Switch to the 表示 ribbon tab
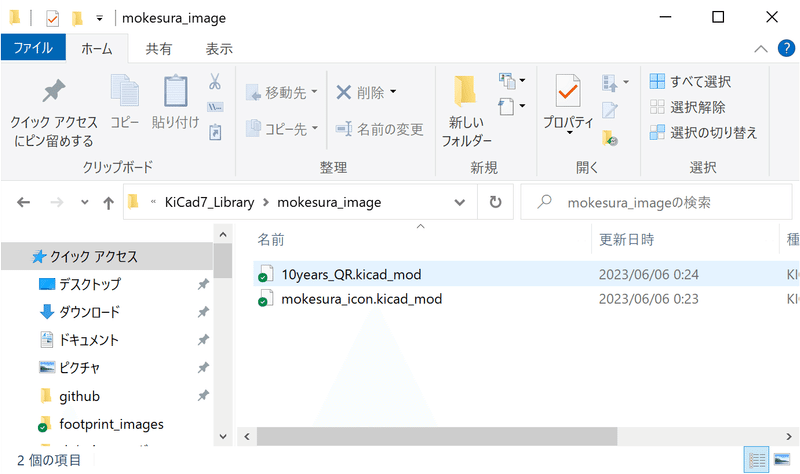 click(219, 48)
